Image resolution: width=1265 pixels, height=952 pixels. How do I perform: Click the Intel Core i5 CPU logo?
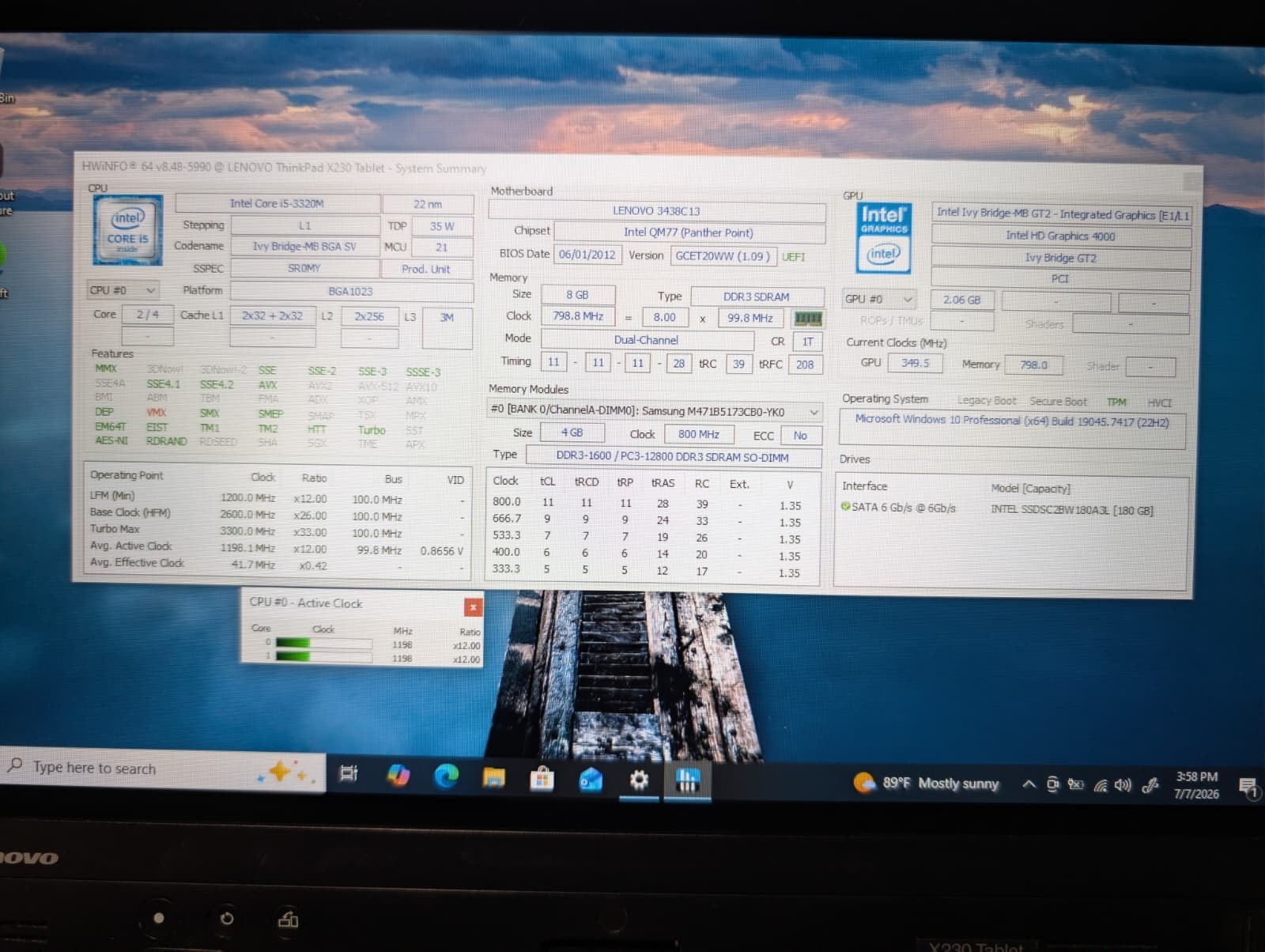[127, 229]
